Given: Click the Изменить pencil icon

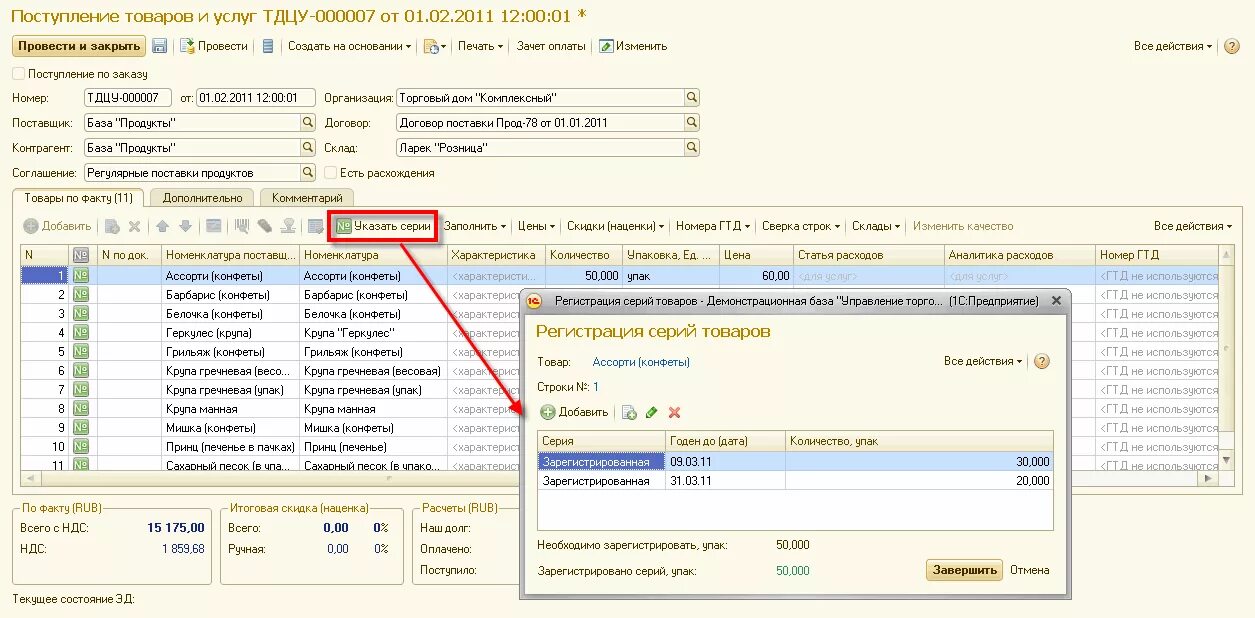Looking at the screenshot, I should tap(606, 46).
